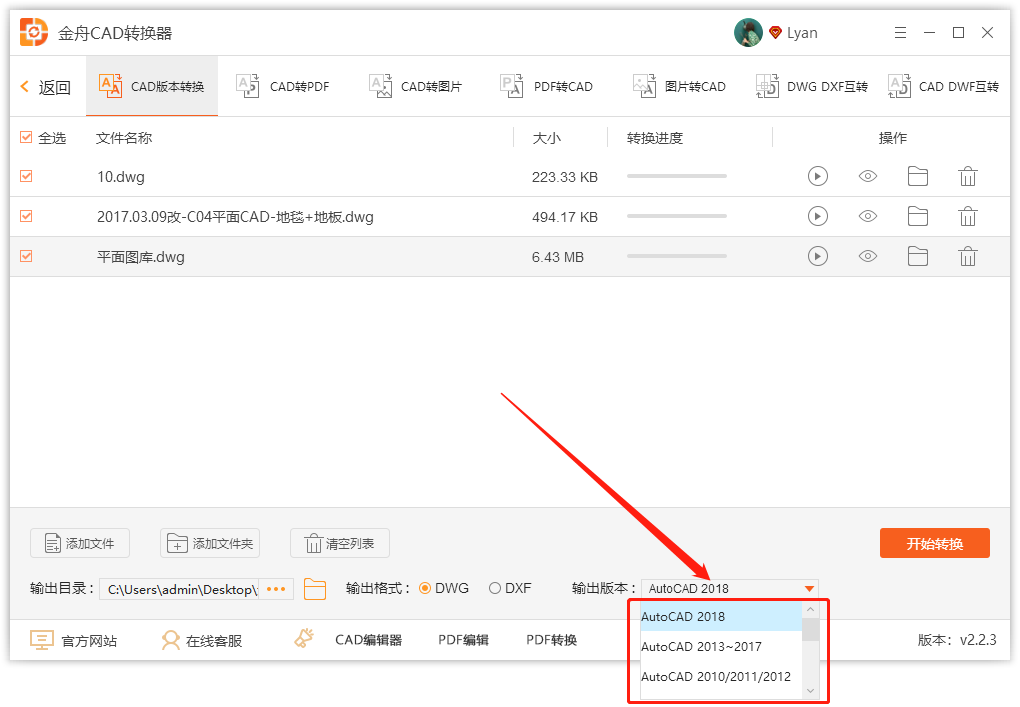Screen dimensions: 1020x707
Task: Click the 开始转换 convert button
Action: point(934,543)
